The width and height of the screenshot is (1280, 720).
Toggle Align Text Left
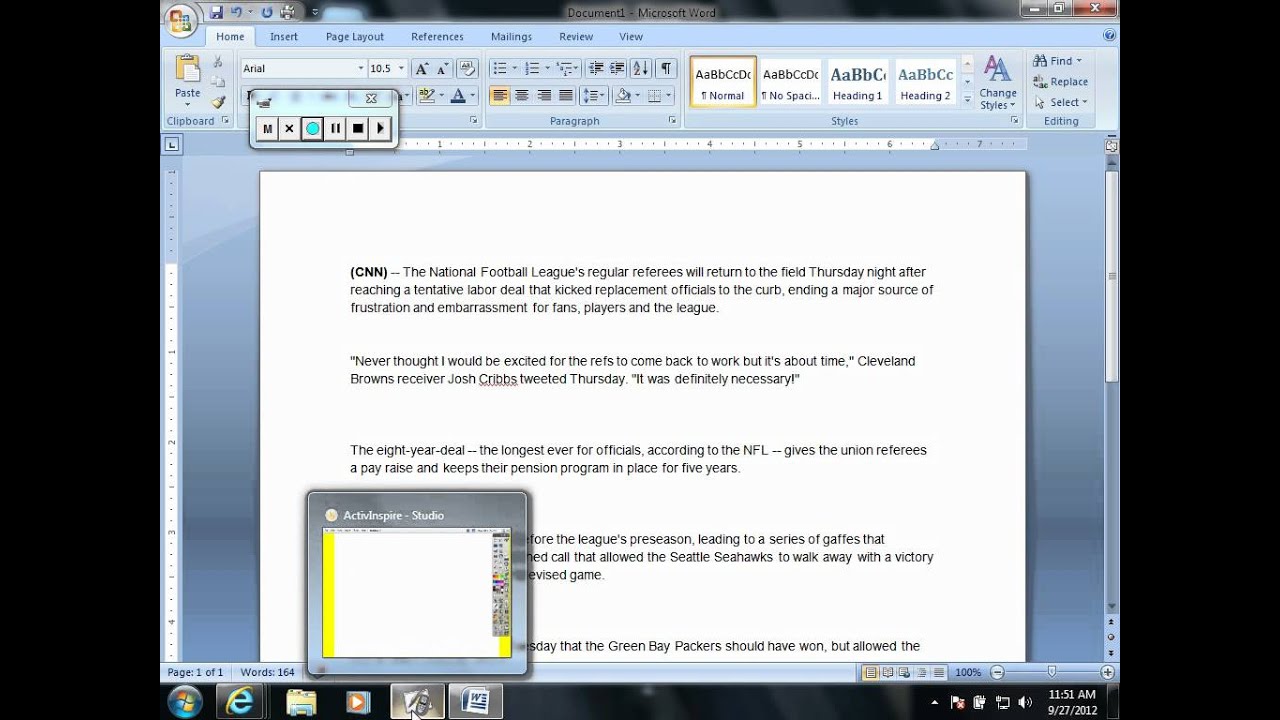[499, 96]
